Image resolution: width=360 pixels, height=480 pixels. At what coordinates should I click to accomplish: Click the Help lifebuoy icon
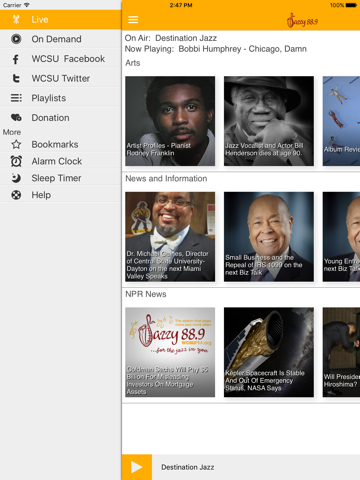16,195
